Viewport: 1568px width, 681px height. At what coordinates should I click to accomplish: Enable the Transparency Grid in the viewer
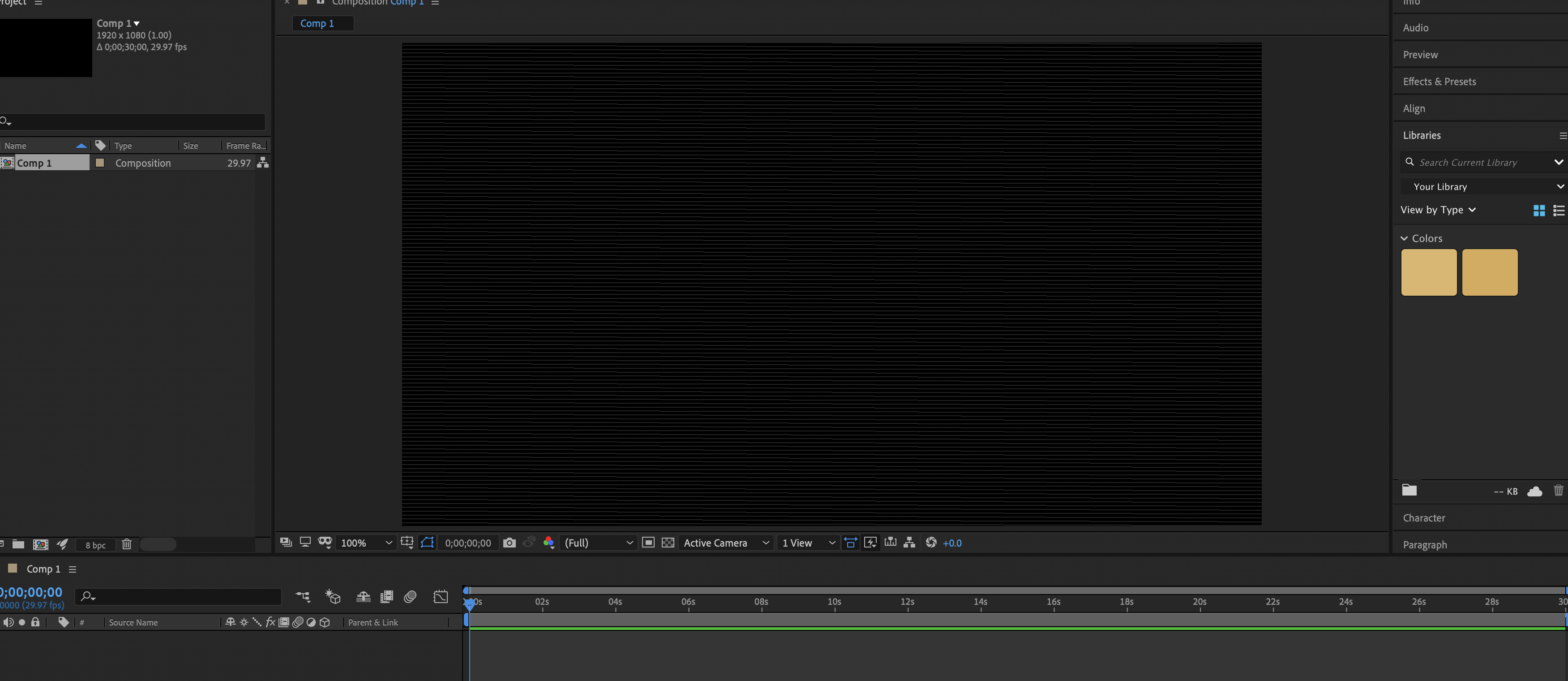click(668, 543)
